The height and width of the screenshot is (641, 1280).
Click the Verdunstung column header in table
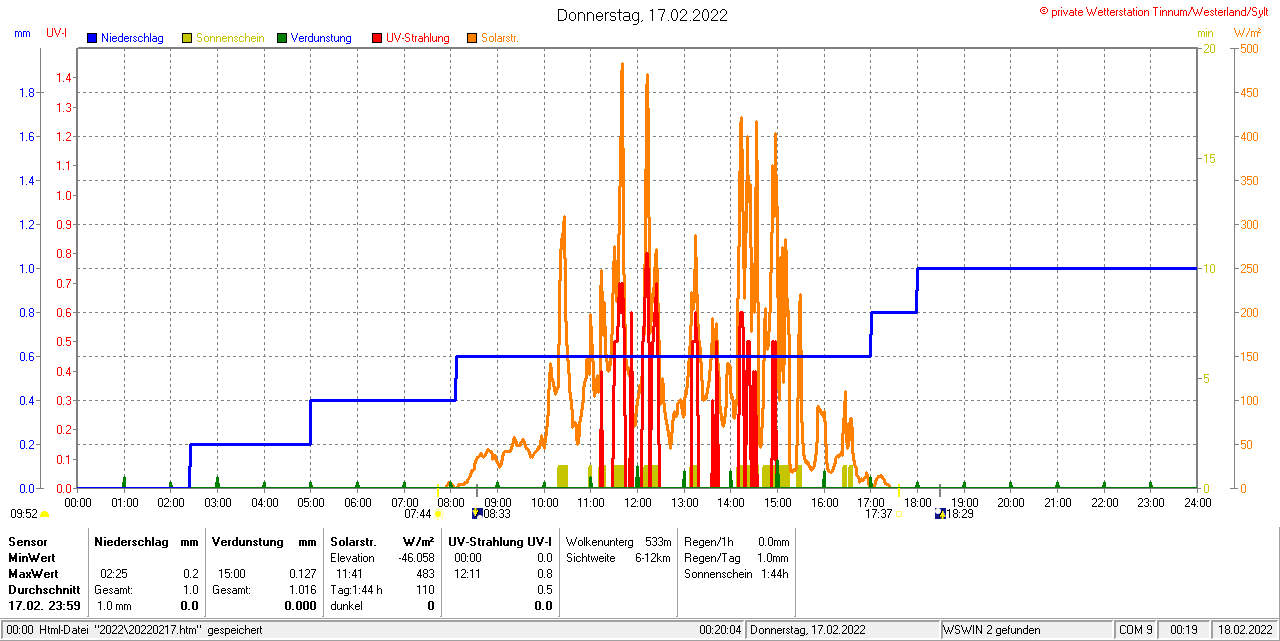pos(246,541)
